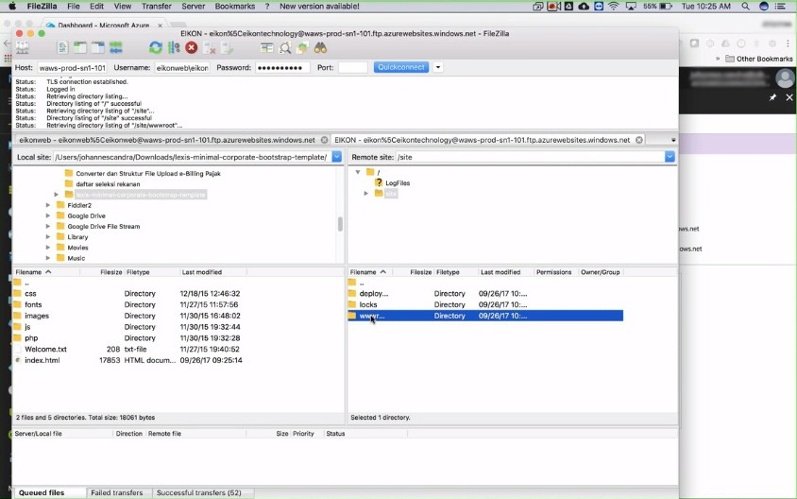Click the green Refresh file lists icon
Image resolution: width=797 pixels, height=499 pixels.
[156, 48]
